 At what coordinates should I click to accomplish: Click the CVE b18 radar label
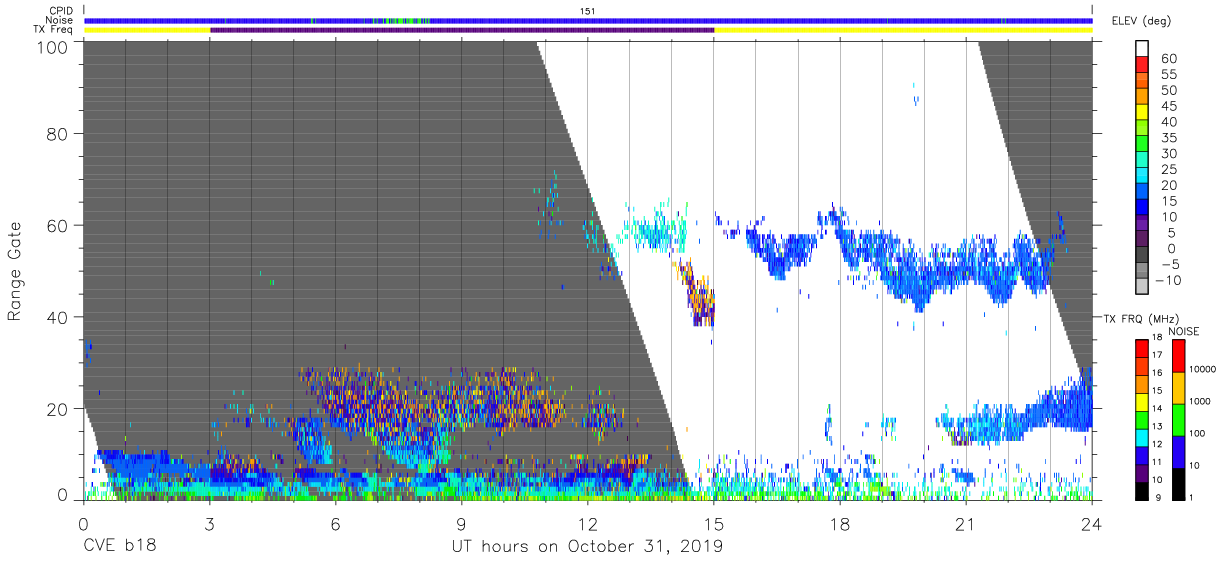click(119, 547)
